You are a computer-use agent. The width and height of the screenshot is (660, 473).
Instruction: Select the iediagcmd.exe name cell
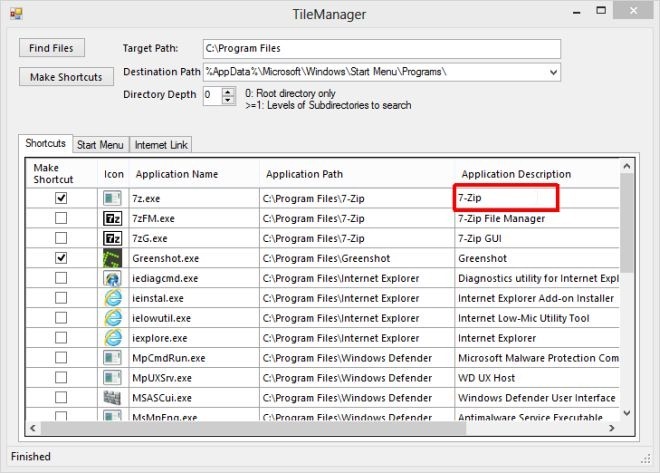click(x=194, y=278)
